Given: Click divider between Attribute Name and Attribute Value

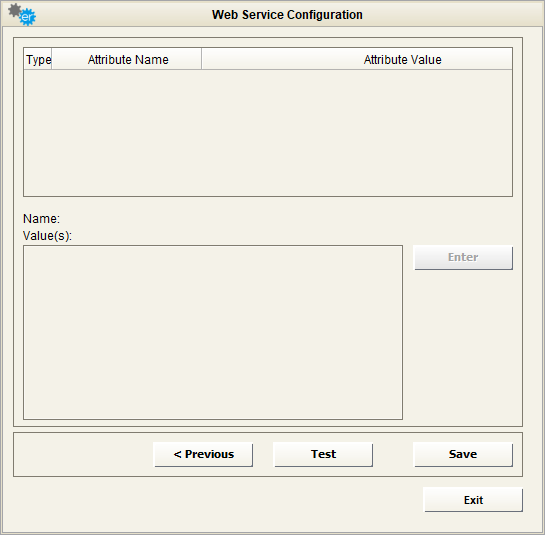Looking at the screenshot, I should (202, 59).
